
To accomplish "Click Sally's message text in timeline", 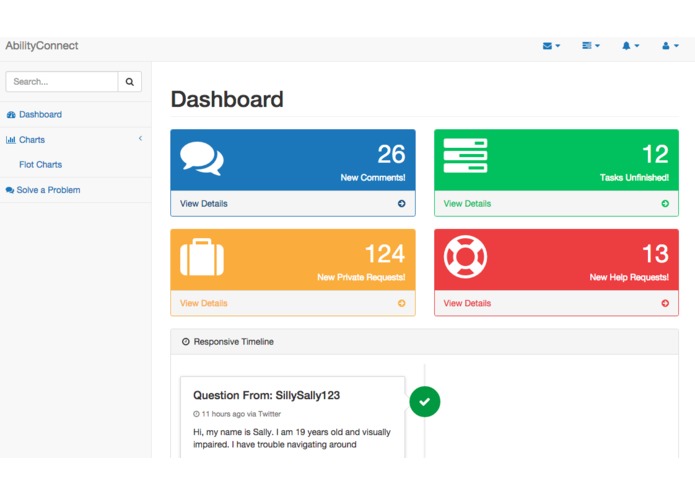I will click(292, 438).
